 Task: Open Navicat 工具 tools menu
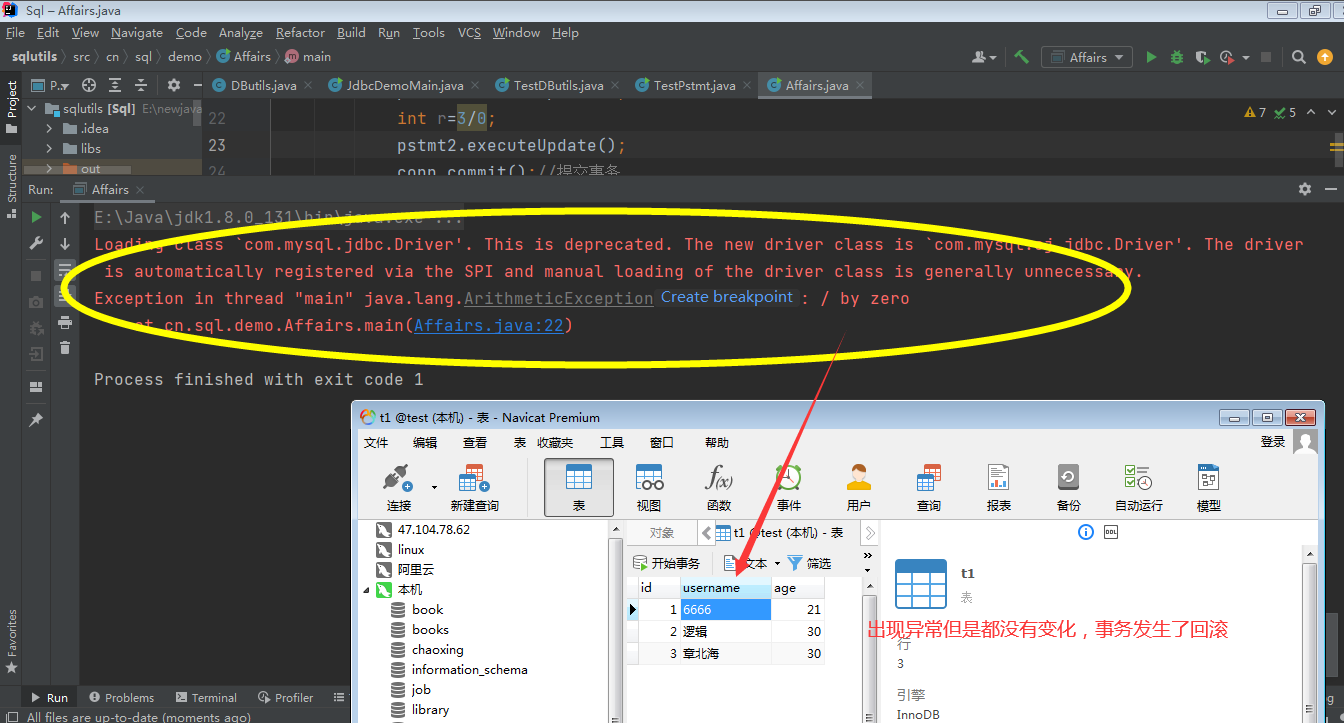tap(611, 442)
